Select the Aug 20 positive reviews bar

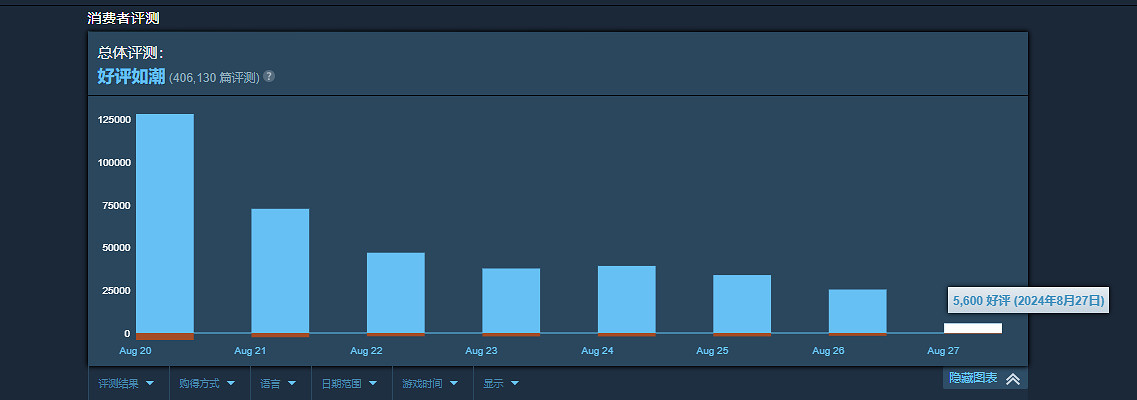pyautogui.click(x=165, y=222)
